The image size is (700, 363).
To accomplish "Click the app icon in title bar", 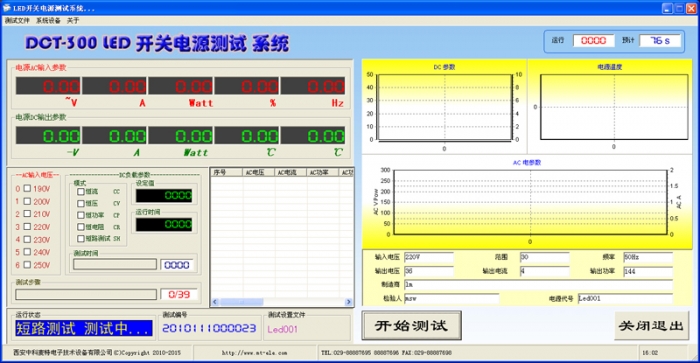I will (6, 8).
